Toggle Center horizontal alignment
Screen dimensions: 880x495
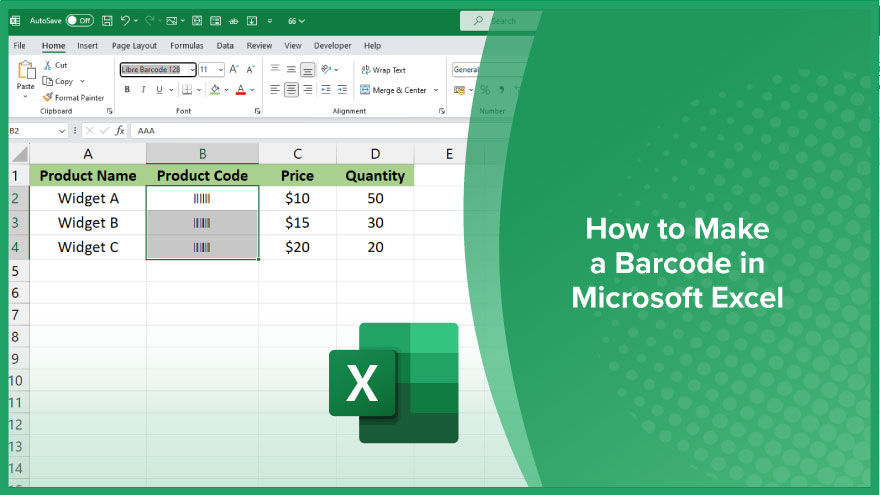click(x=291, y=89)
